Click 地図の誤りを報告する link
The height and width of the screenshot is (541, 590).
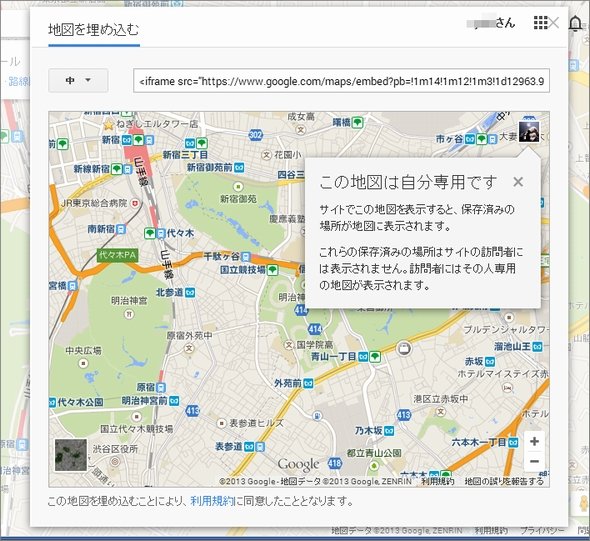(504, 481)
